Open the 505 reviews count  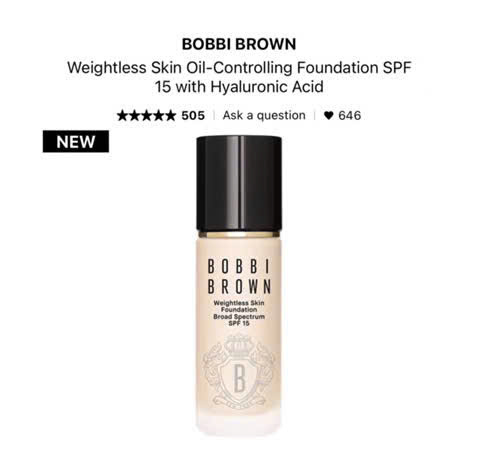[x=193, y=116]
